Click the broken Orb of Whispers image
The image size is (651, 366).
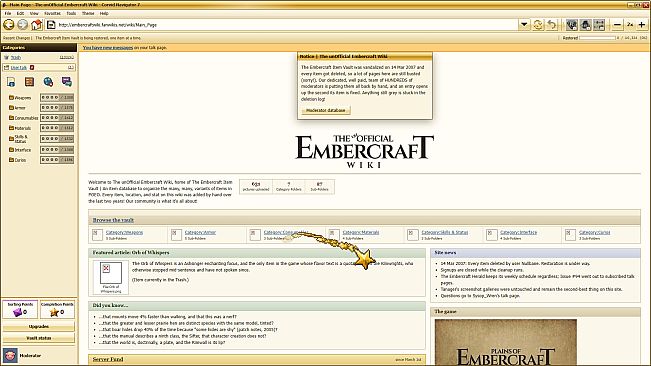[x=111, y=273]
